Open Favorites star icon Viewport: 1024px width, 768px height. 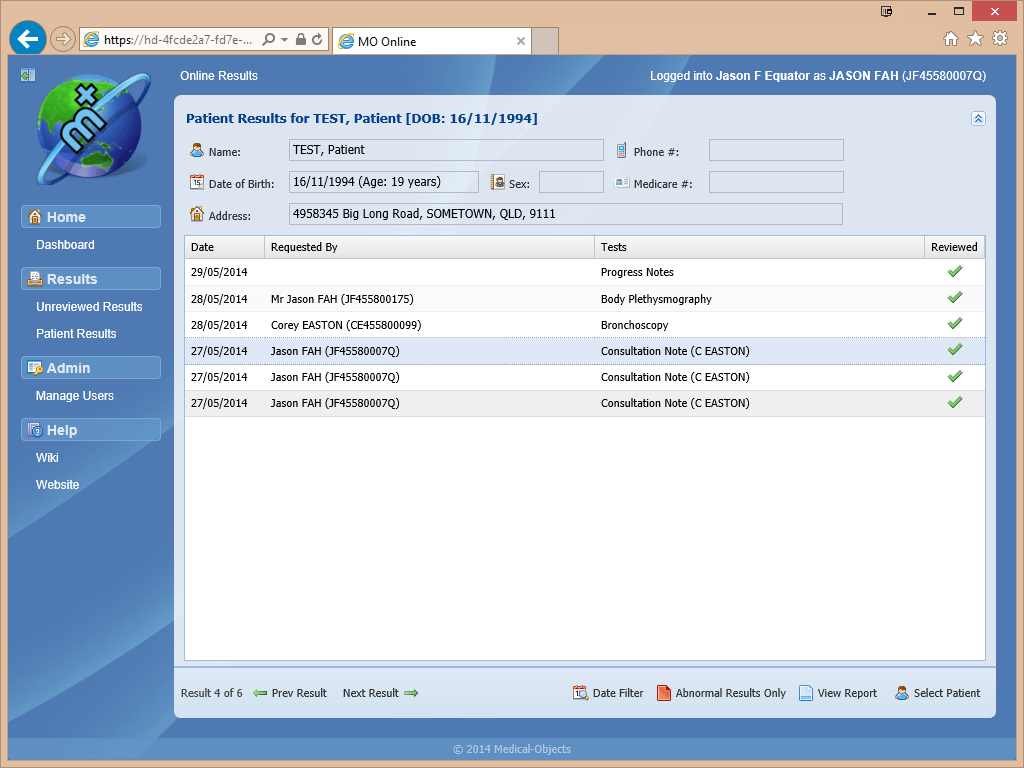coord(975,39)
